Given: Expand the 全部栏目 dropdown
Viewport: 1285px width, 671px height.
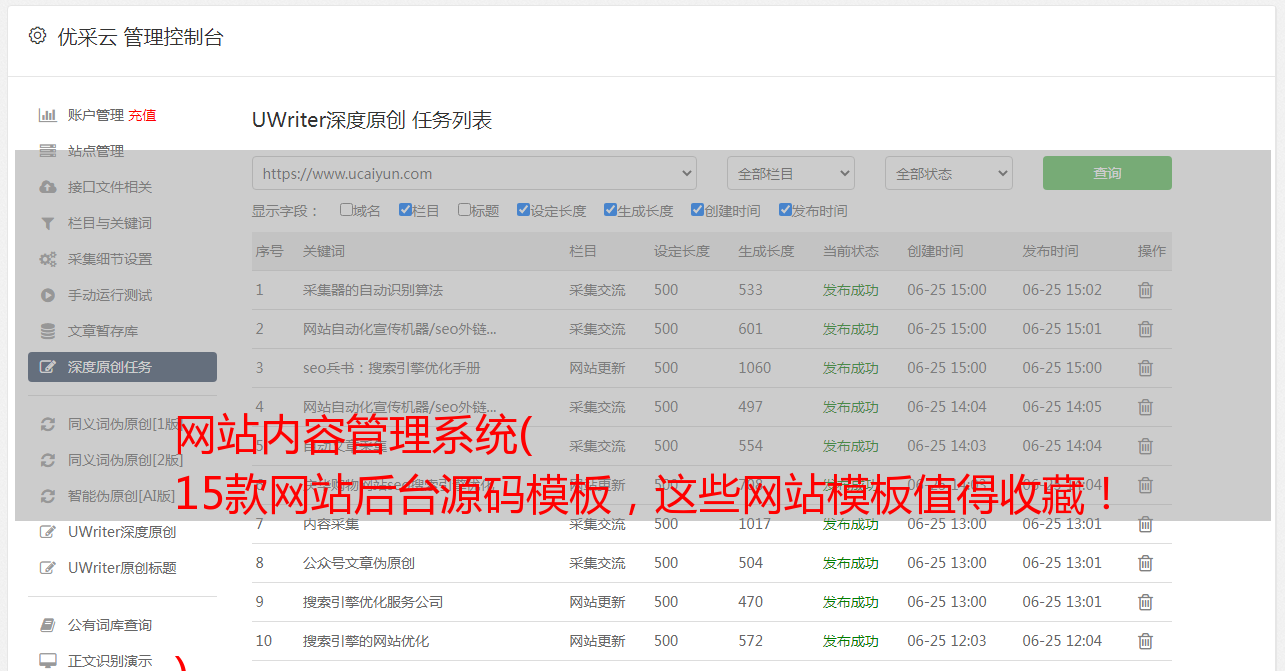Looking at the screenshot, I should 790,173.
